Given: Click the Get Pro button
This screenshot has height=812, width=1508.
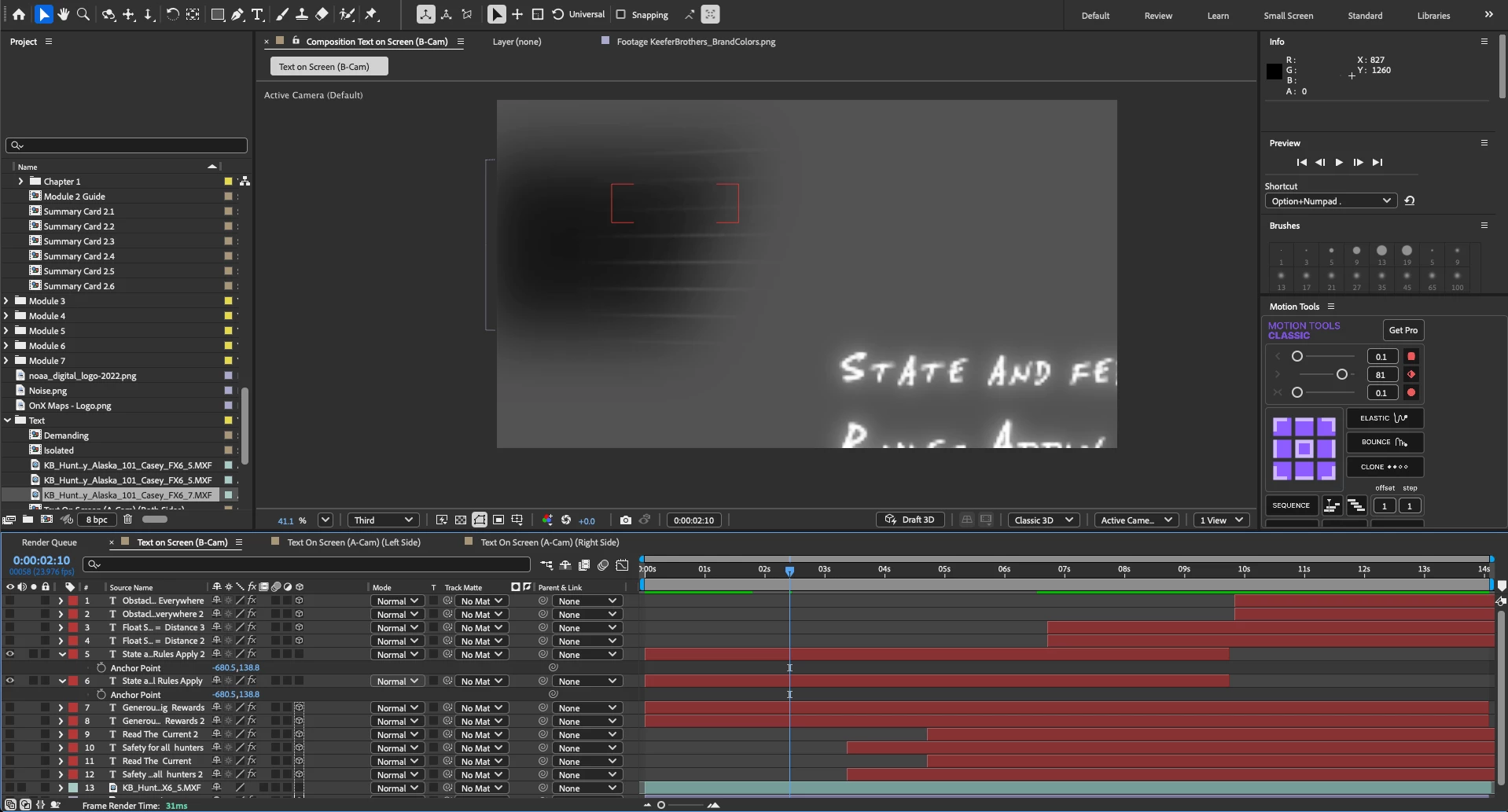Looking at the screenshot, I should pyautogui.click(x=1403, y=330).
